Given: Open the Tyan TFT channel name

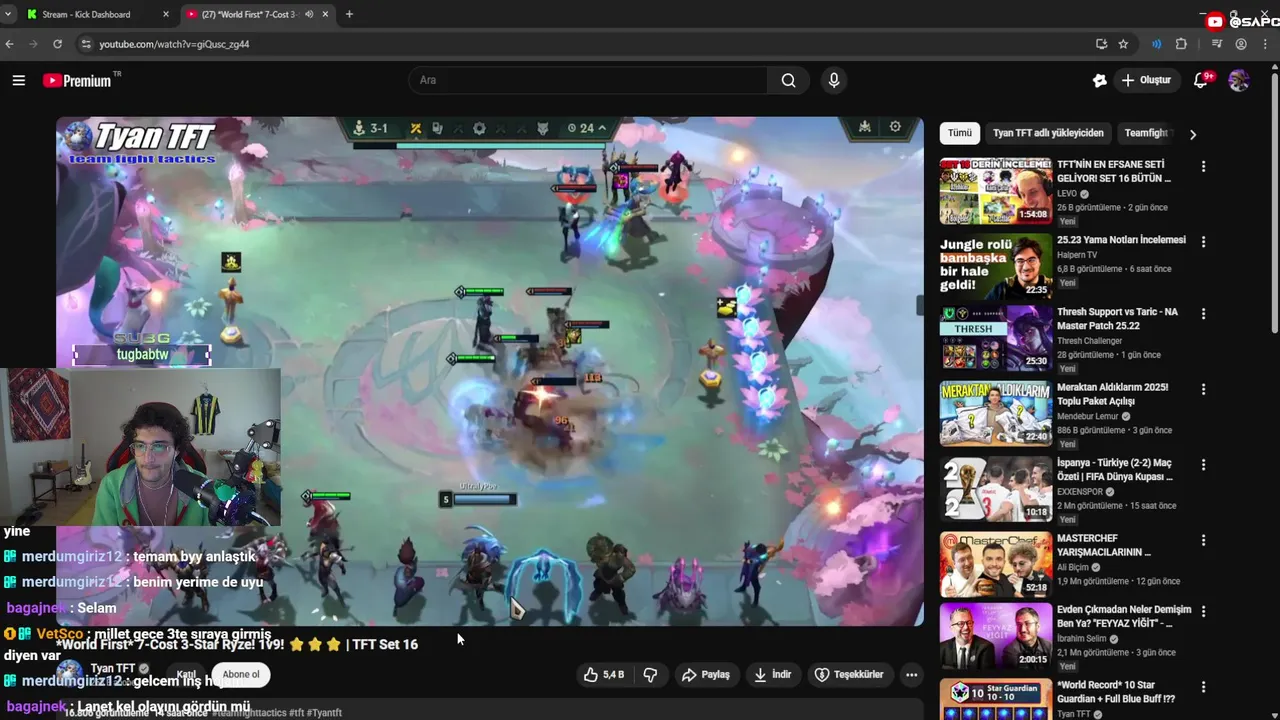Looking at the screenshot, I should (x=113, y=668).
